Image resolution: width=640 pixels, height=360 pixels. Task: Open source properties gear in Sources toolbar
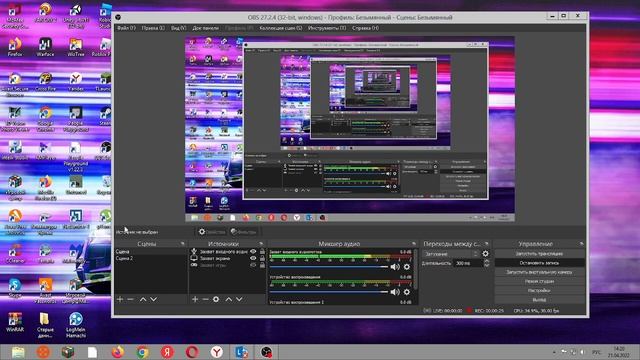[x=216, y=299]
